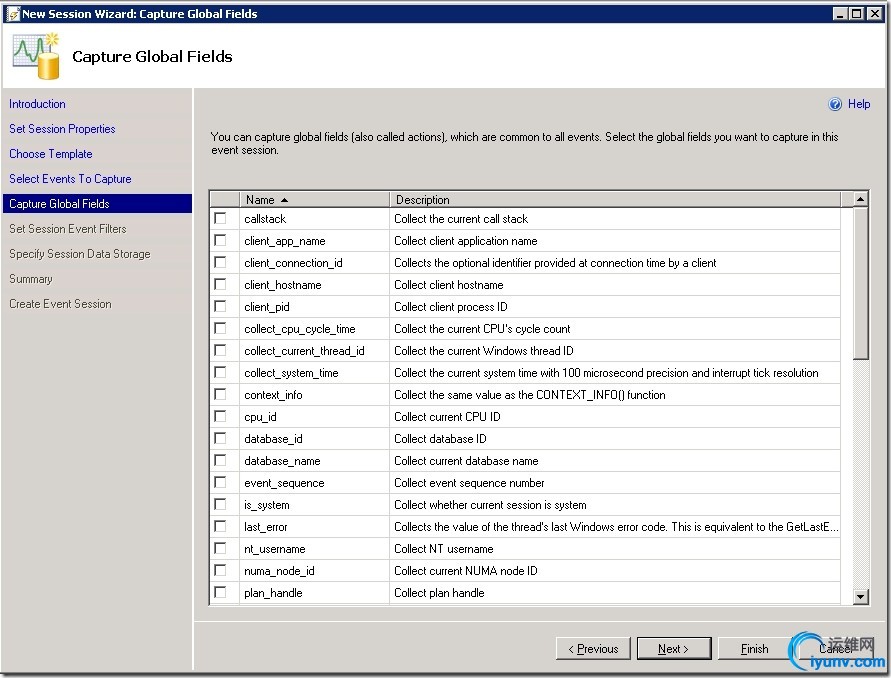This screenshot has width=891, height=678.
Task: Open the Help link
Action: 859,104
